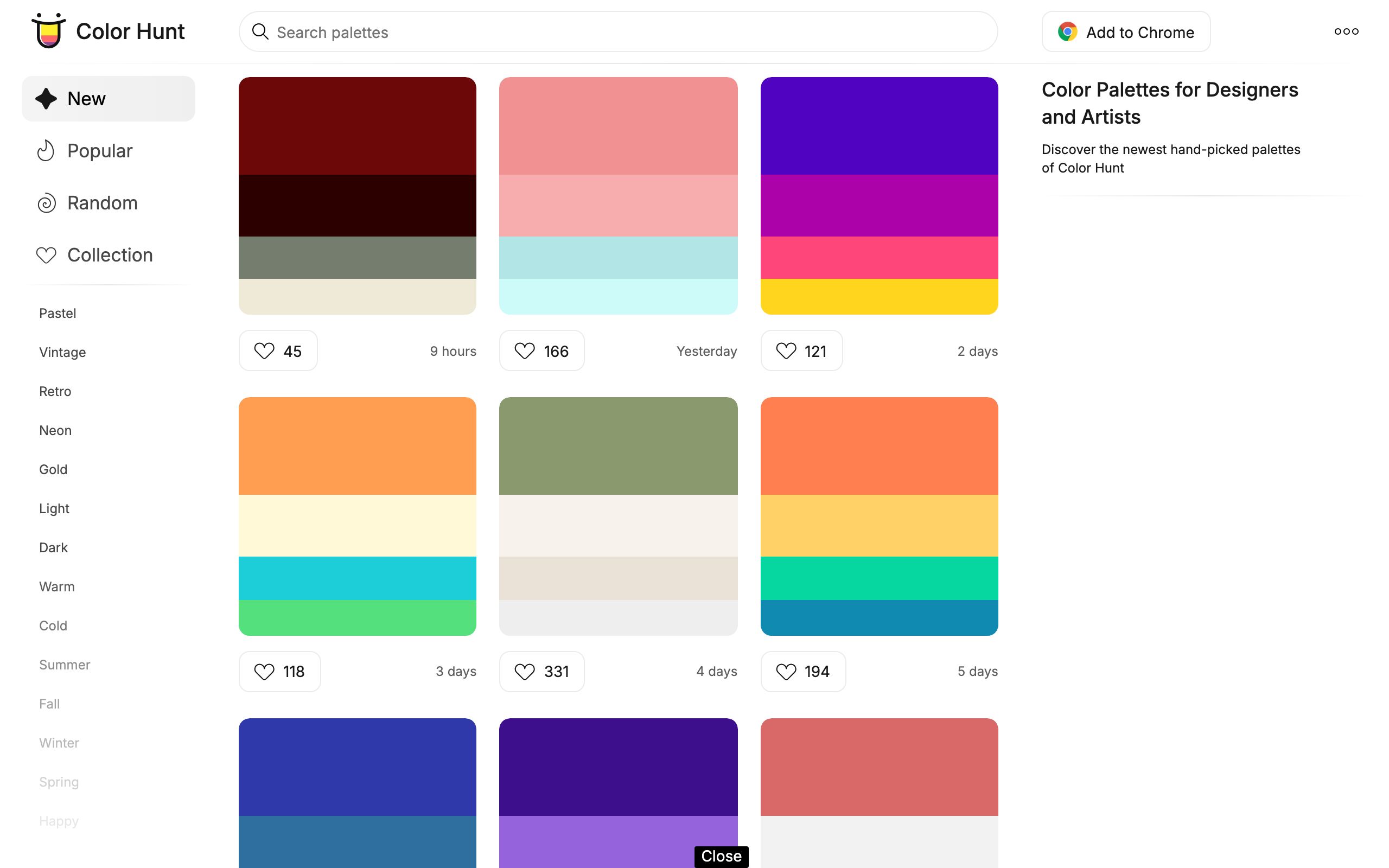Filter by the Gold tag

(53, 470)
